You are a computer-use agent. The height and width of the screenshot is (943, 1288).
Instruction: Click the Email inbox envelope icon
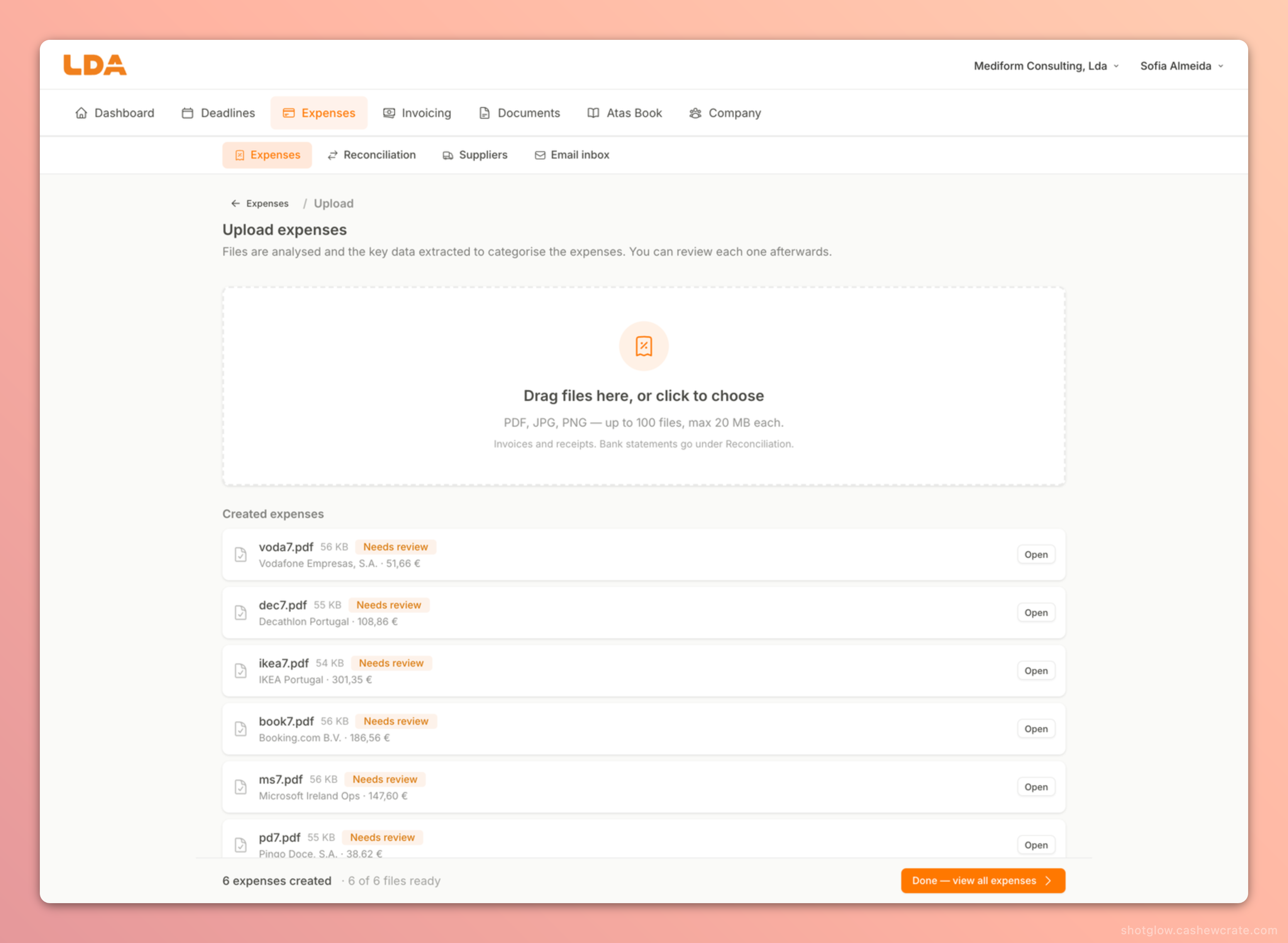click(x=540, y=155)
